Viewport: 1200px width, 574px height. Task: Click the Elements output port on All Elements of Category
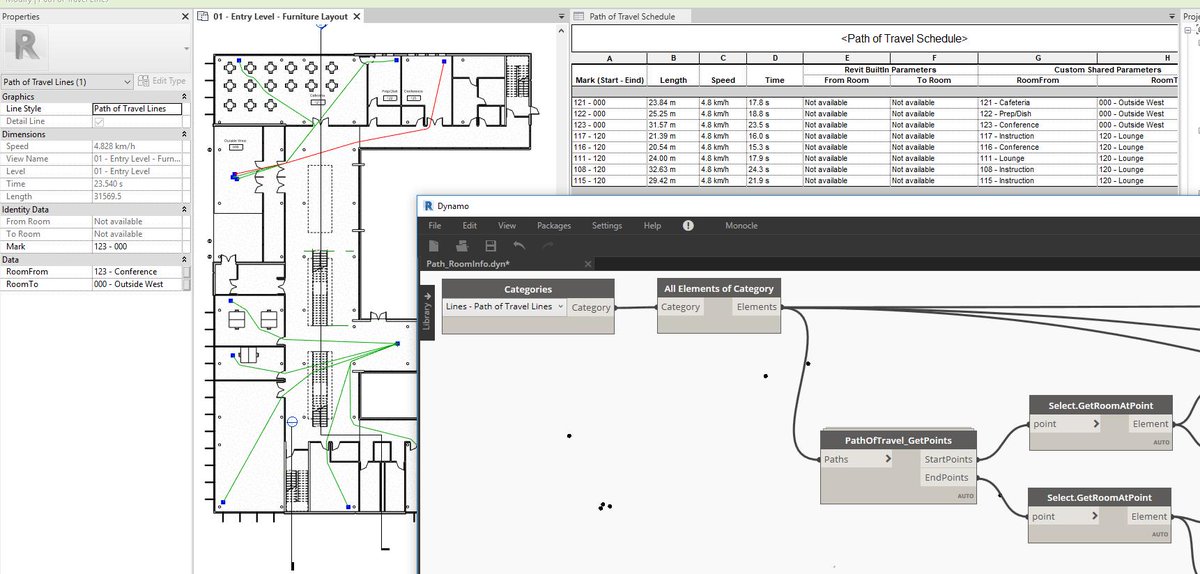coord(757,307)
